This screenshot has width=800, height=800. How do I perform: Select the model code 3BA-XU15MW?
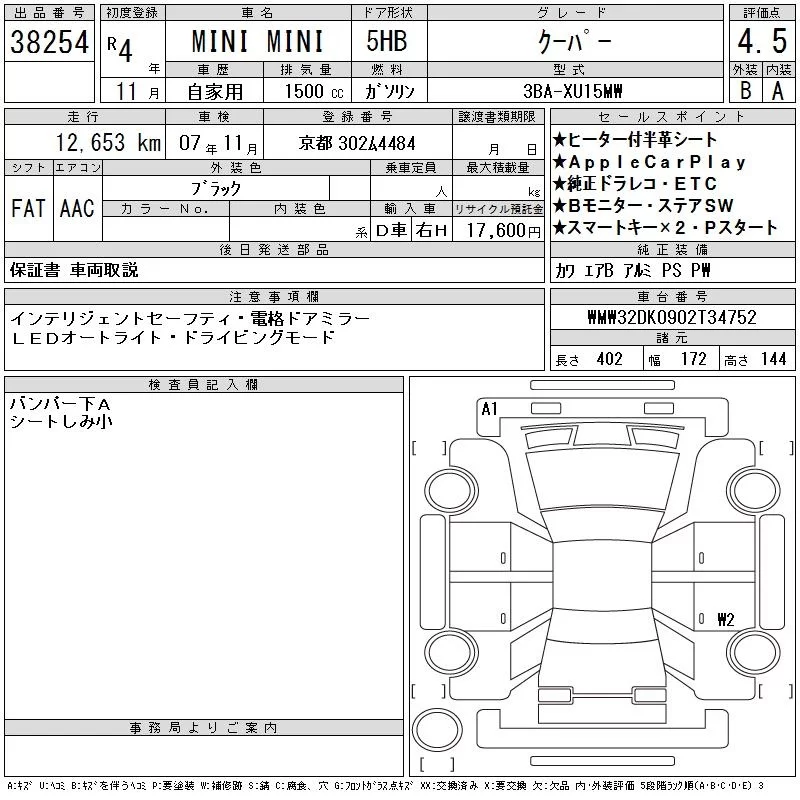[x=573, y=91]
